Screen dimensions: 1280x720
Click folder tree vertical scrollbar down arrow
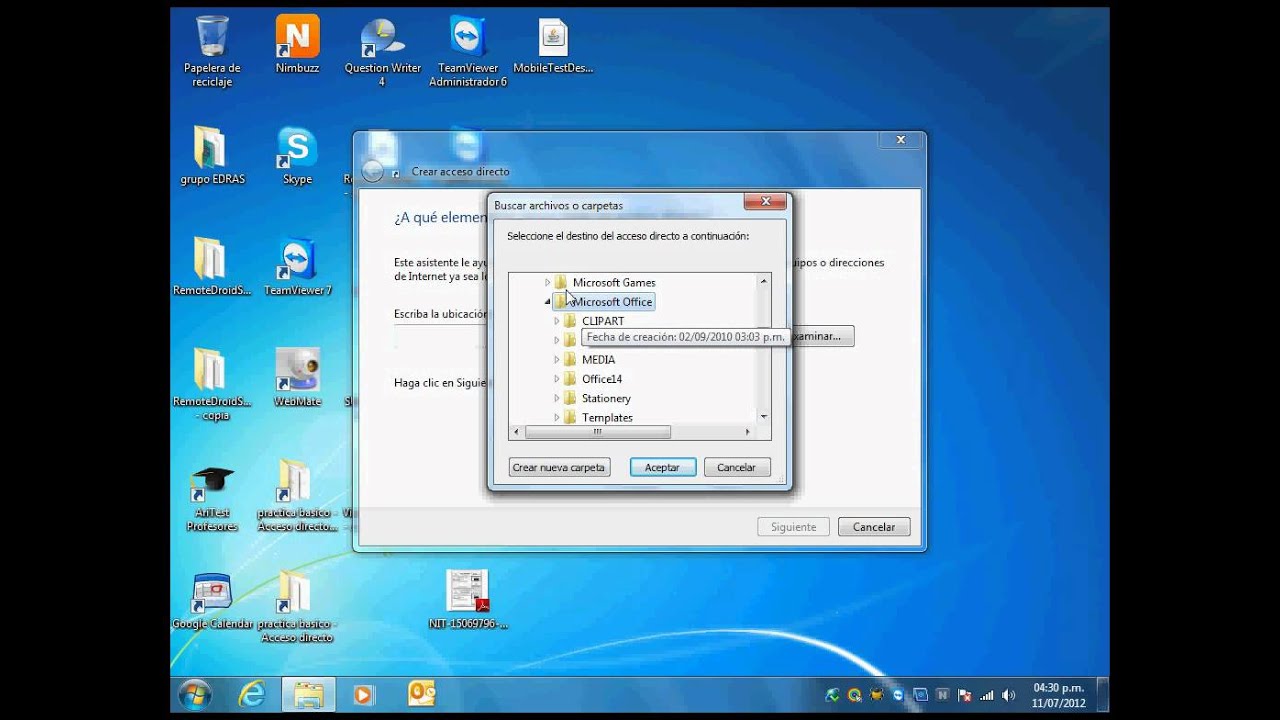(x=764, y=416)
